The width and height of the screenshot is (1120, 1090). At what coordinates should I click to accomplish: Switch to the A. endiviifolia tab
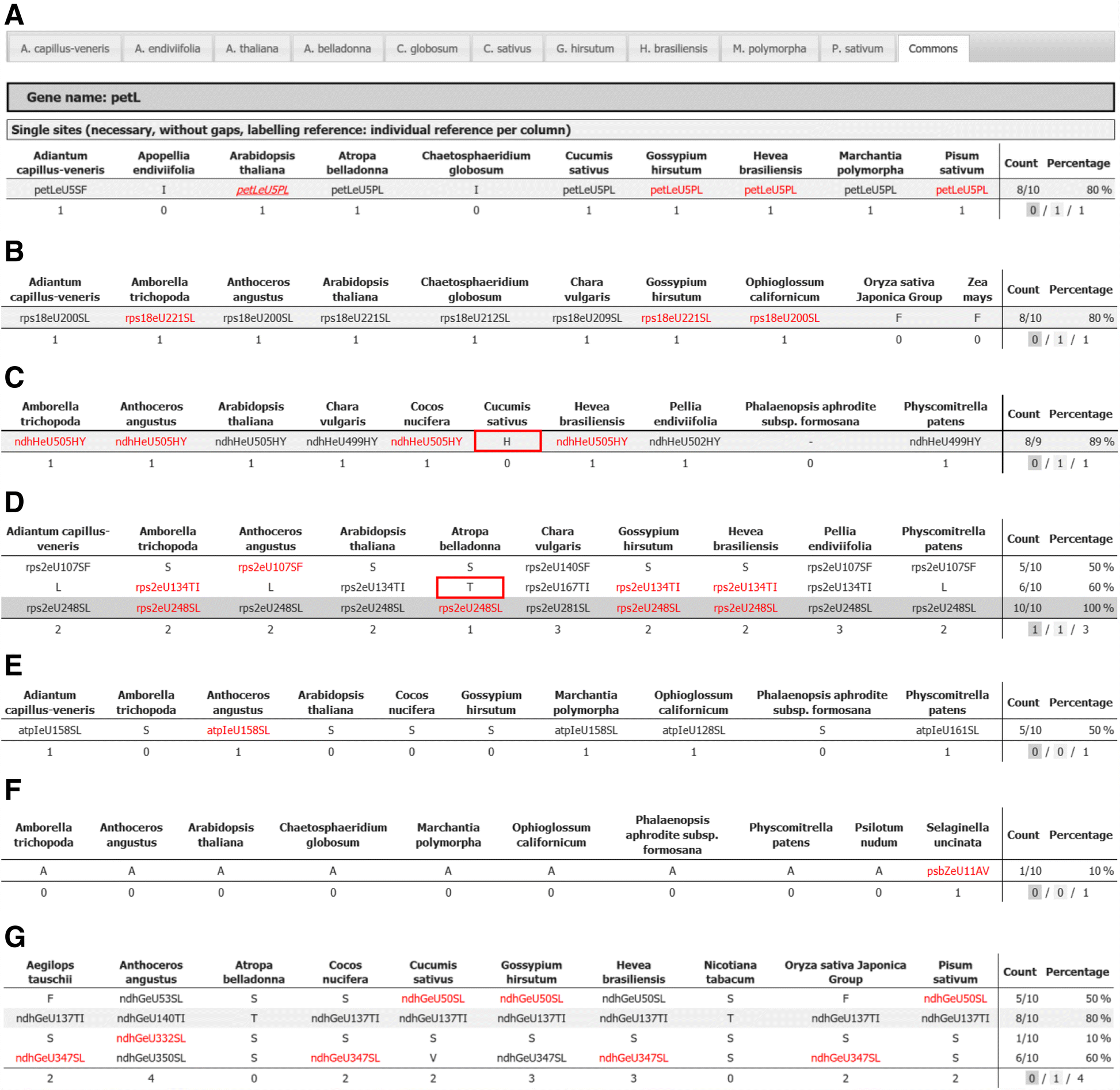pyautogui.click(x=167, y=48)
